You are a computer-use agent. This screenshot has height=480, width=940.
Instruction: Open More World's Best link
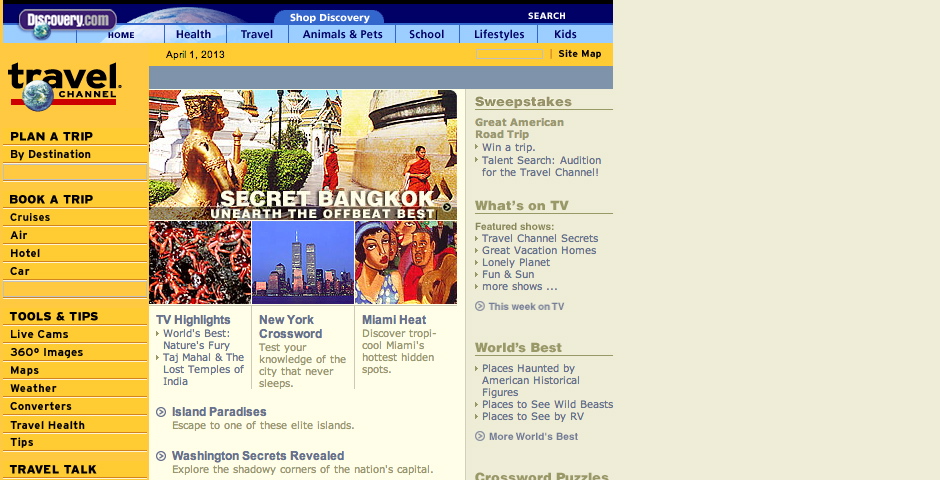click(533, 436)
